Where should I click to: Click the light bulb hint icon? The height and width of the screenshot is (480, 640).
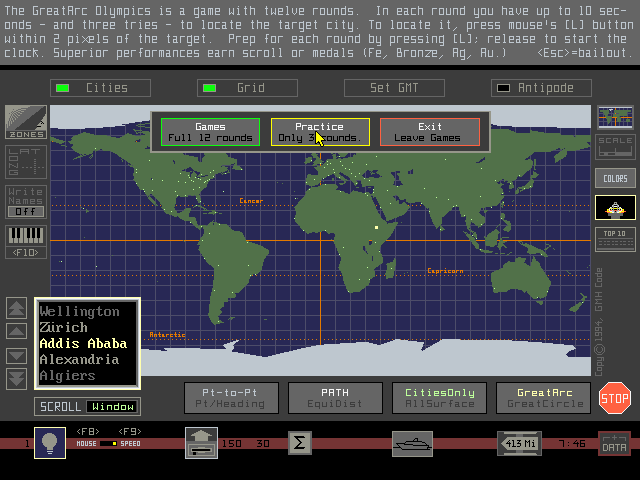coord(50,443)
